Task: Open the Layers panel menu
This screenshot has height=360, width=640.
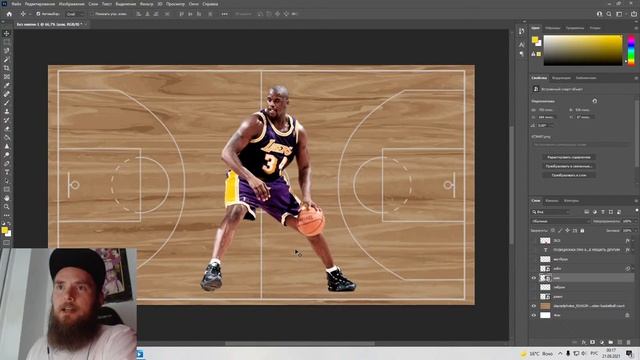Action: (636, 201)
